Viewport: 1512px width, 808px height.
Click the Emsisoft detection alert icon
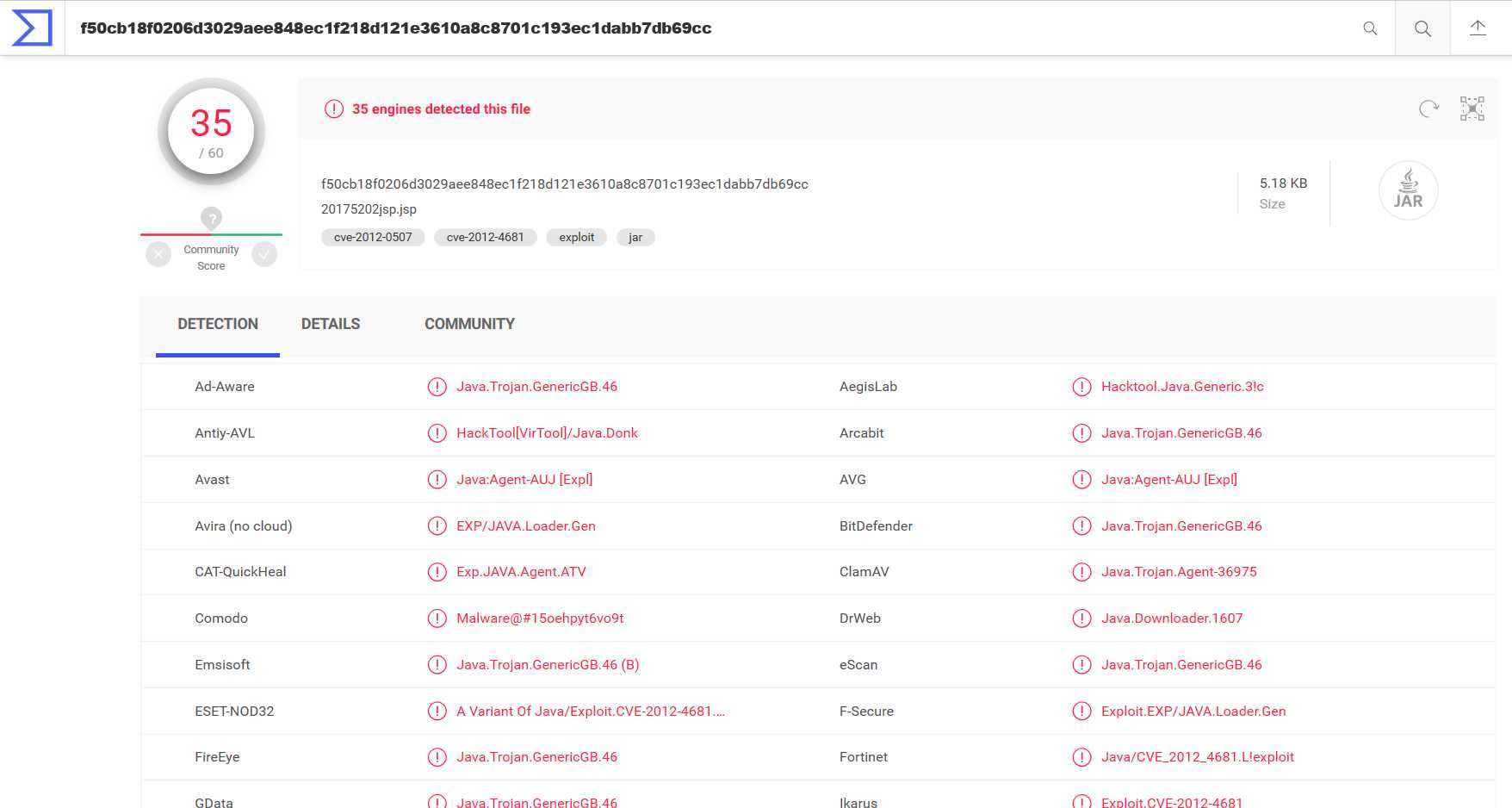[437, 665]
